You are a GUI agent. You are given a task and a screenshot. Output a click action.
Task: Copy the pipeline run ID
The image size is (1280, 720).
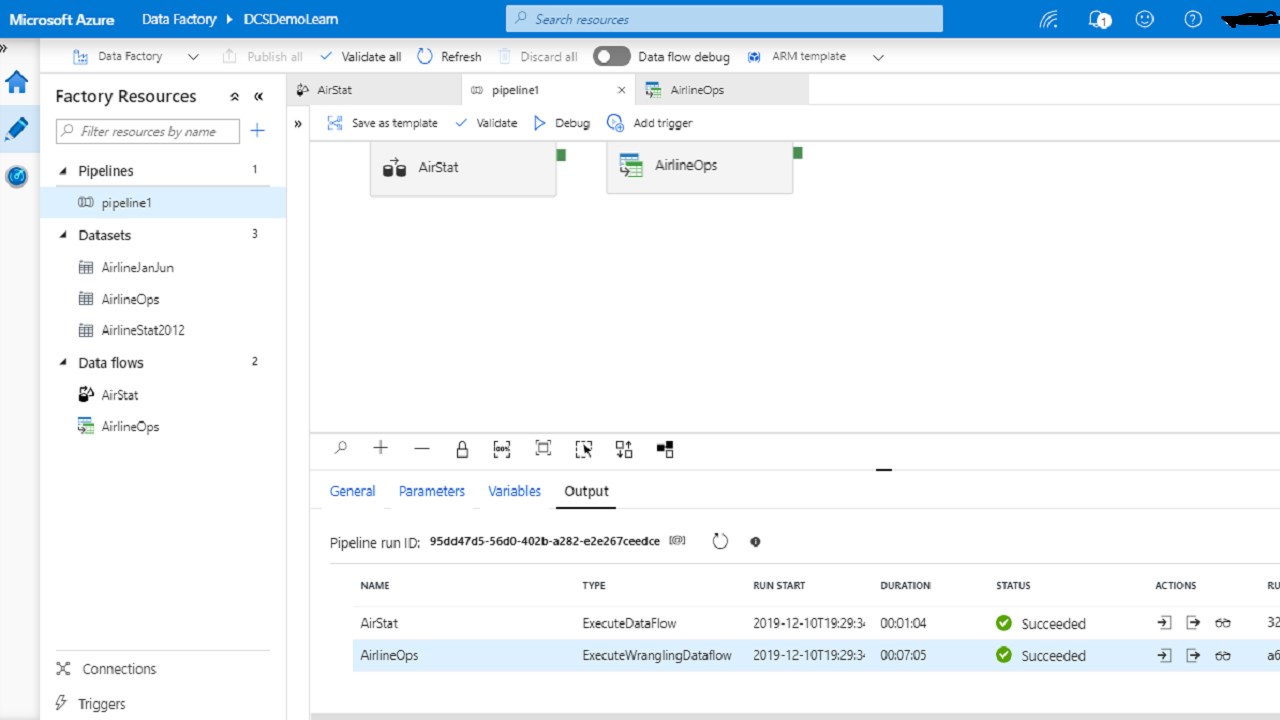tap(677, 541)
